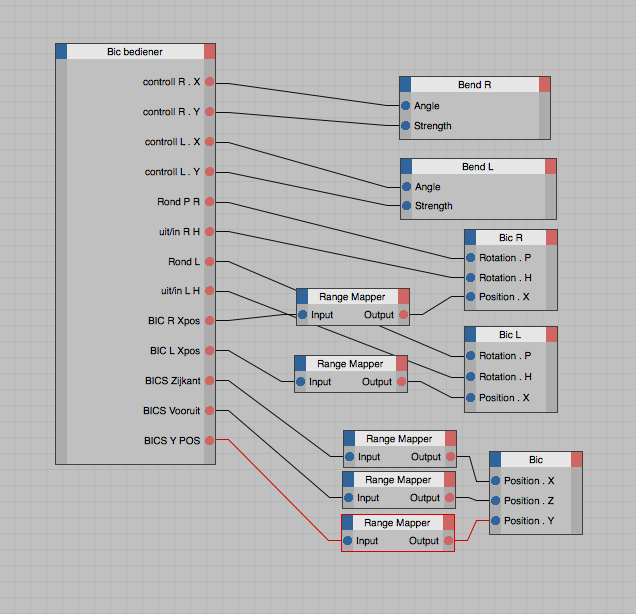Select the Bic bediener node title bar
The height and width of the screenshot is (614, 636).
[x=135, y=52]
